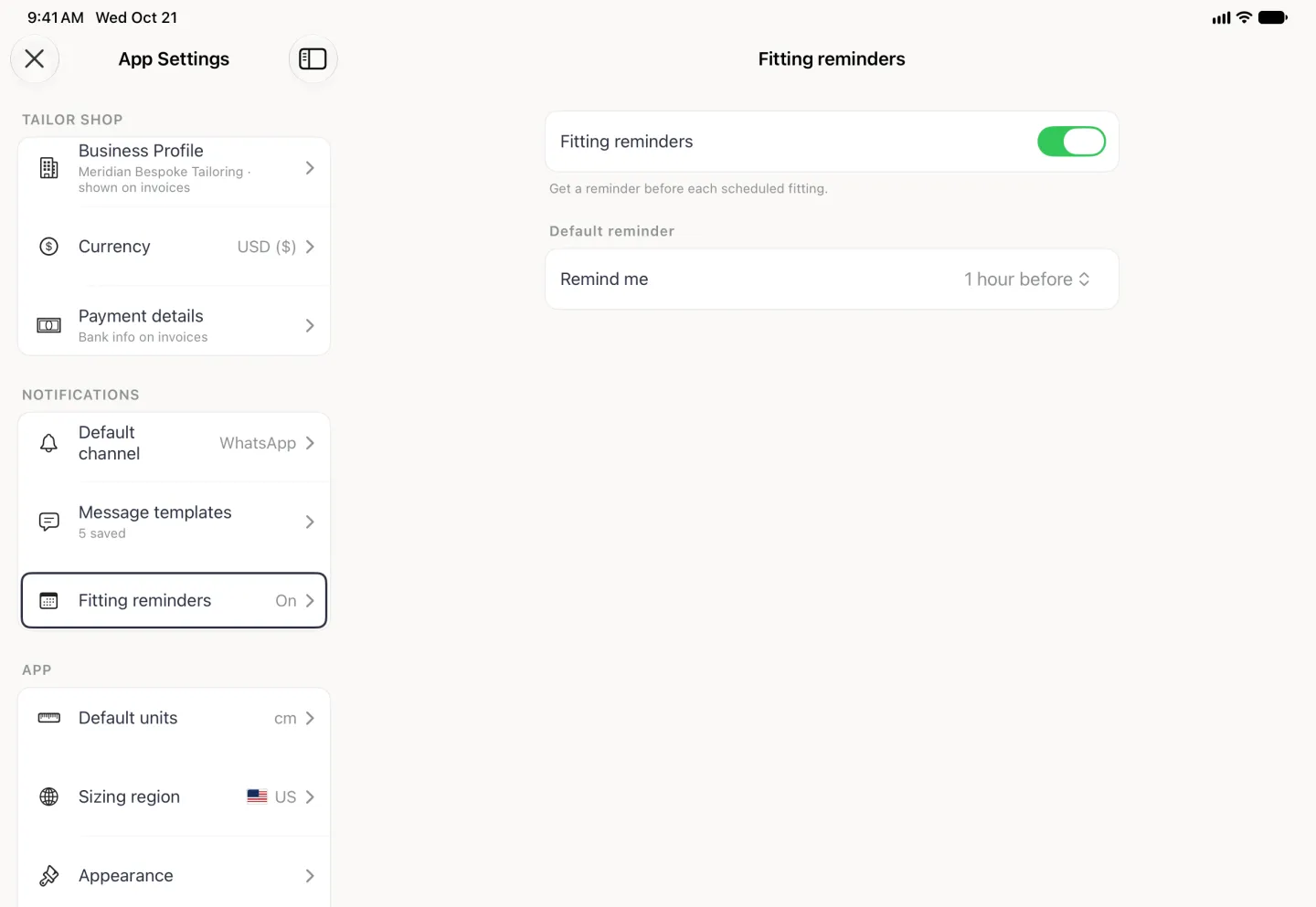Check the Wi-Fi status icon
Screen dimensions: 1316x907
[1244, 17]
